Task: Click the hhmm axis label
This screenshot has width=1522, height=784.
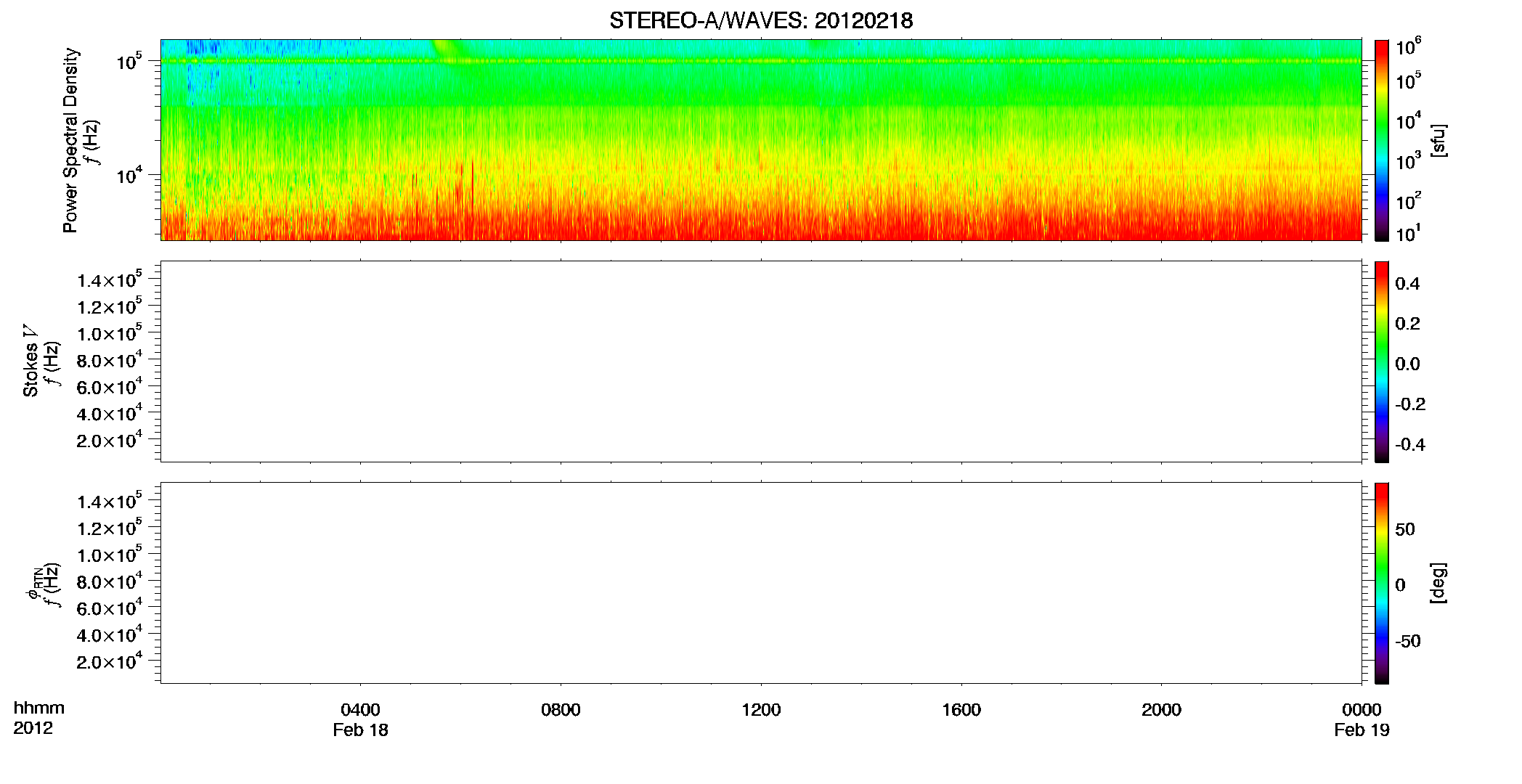Action: 39,709
